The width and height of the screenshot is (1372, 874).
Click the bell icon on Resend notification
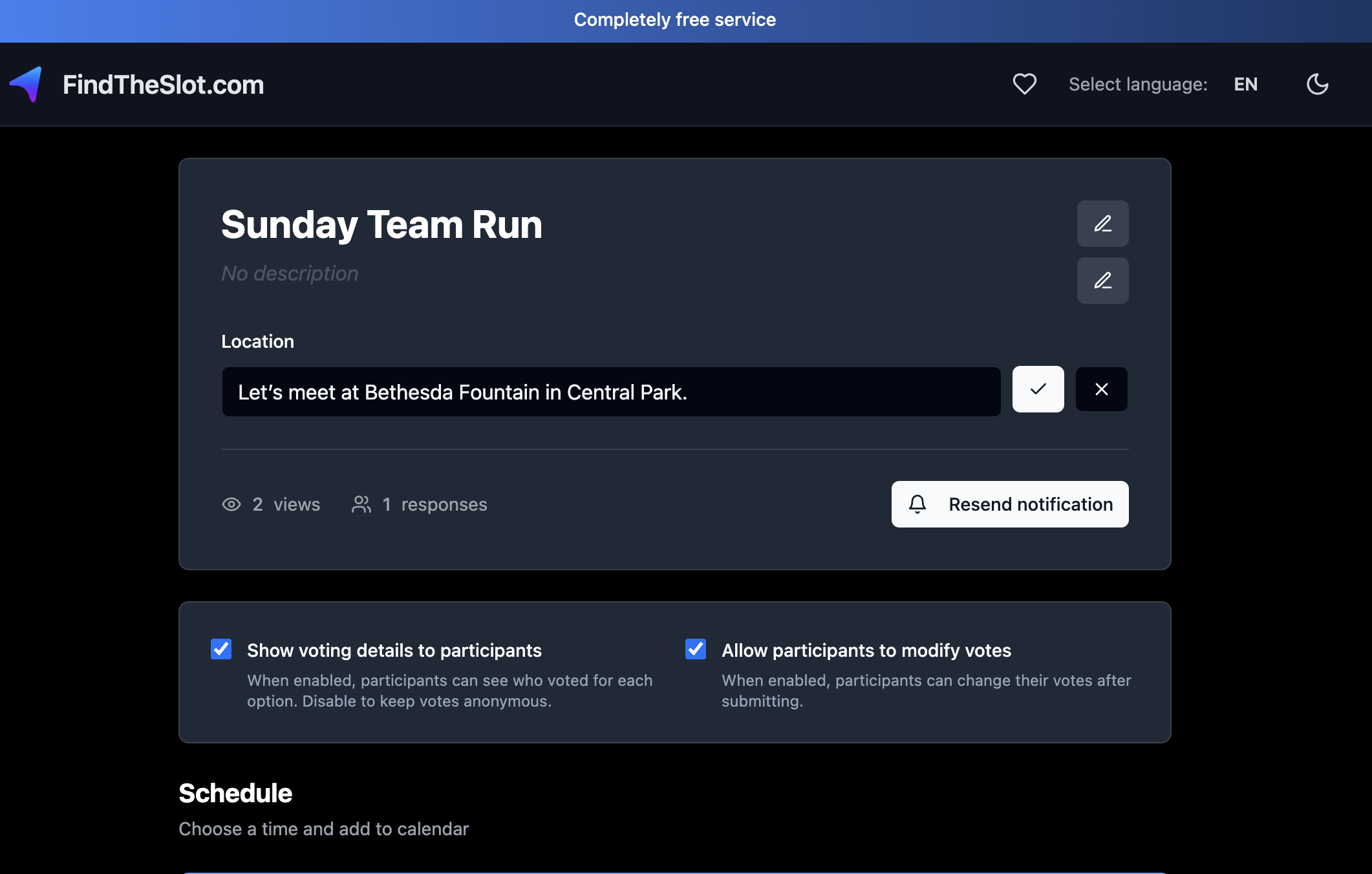coord(918,504)
